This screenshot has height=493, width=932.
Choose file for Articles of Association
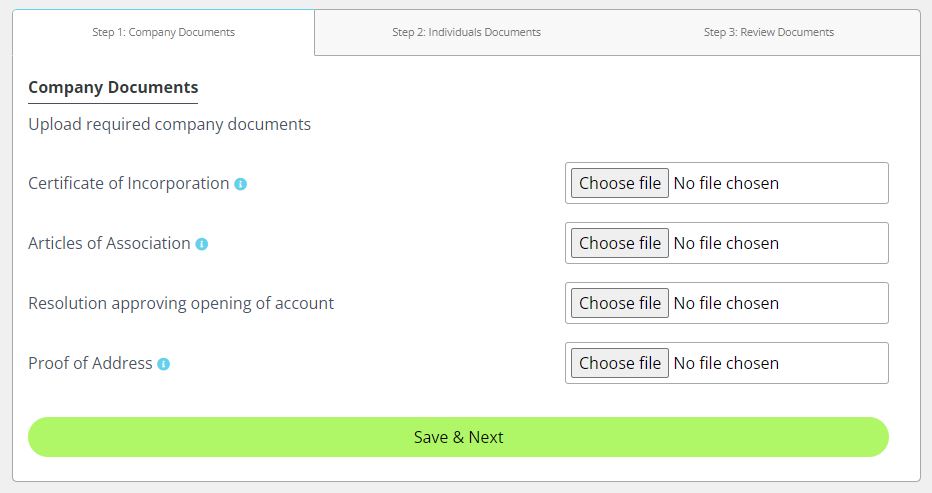pos(619,243)
